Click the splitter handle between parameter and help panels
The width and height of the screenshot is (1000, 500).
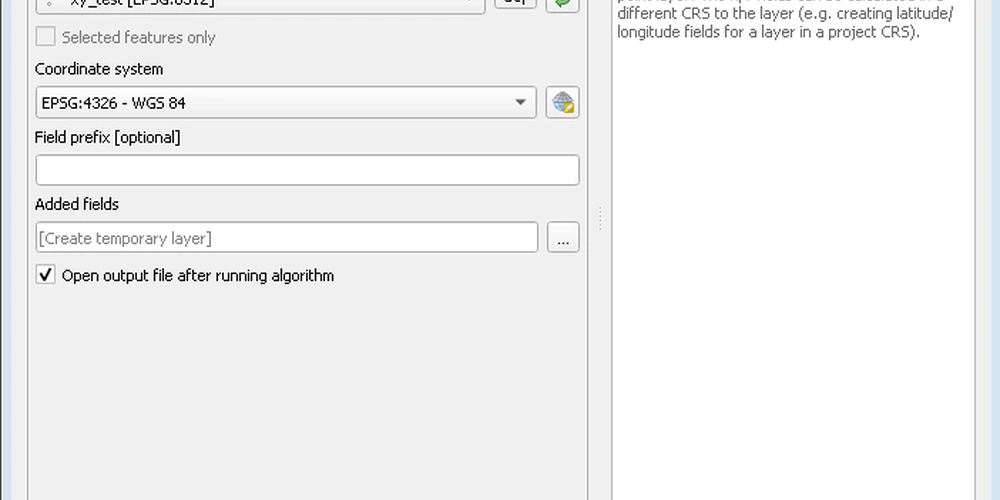[x=600, y=217]
